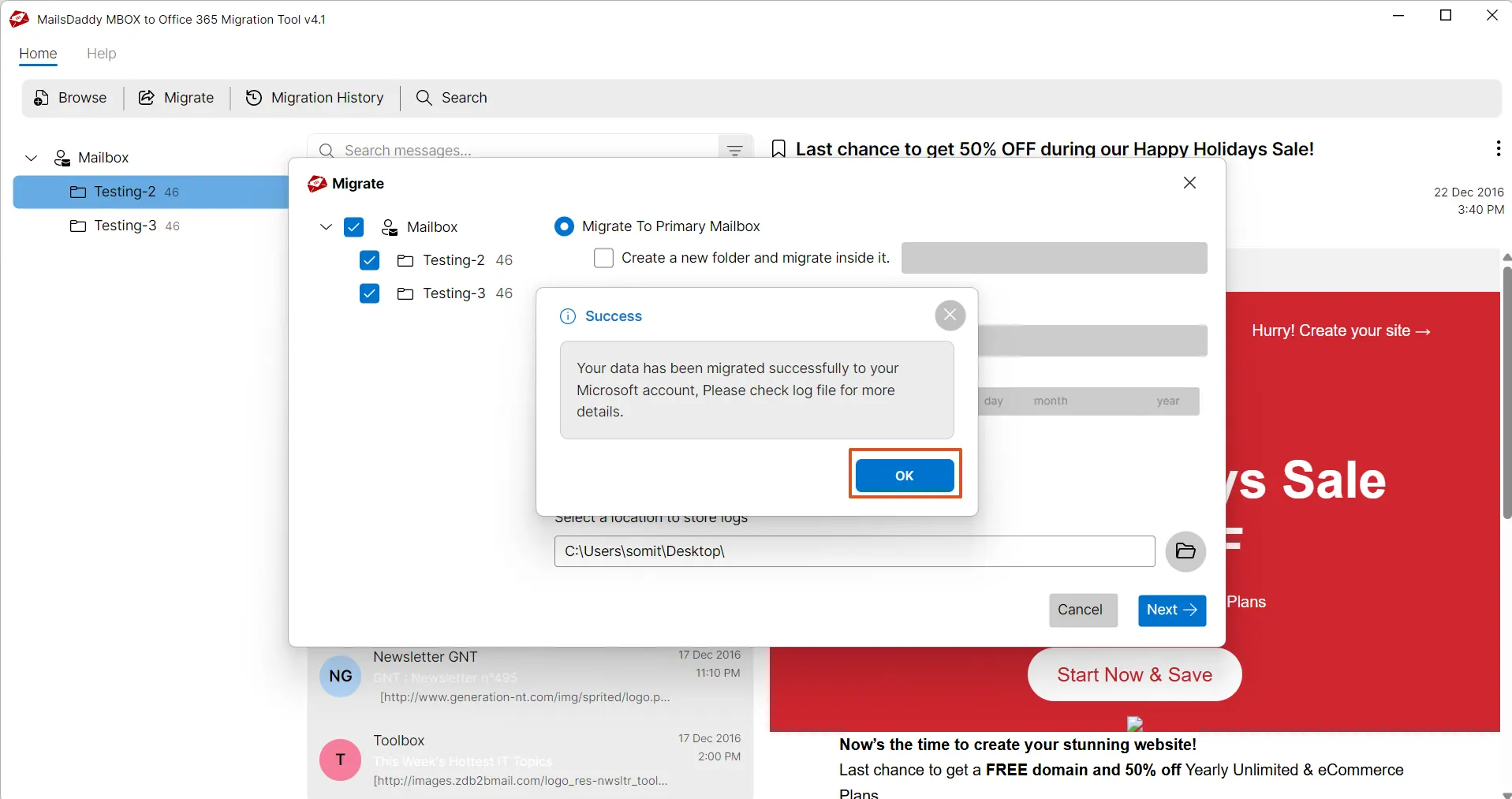Open the message filter icon
1512x799 pixels.
734,150
